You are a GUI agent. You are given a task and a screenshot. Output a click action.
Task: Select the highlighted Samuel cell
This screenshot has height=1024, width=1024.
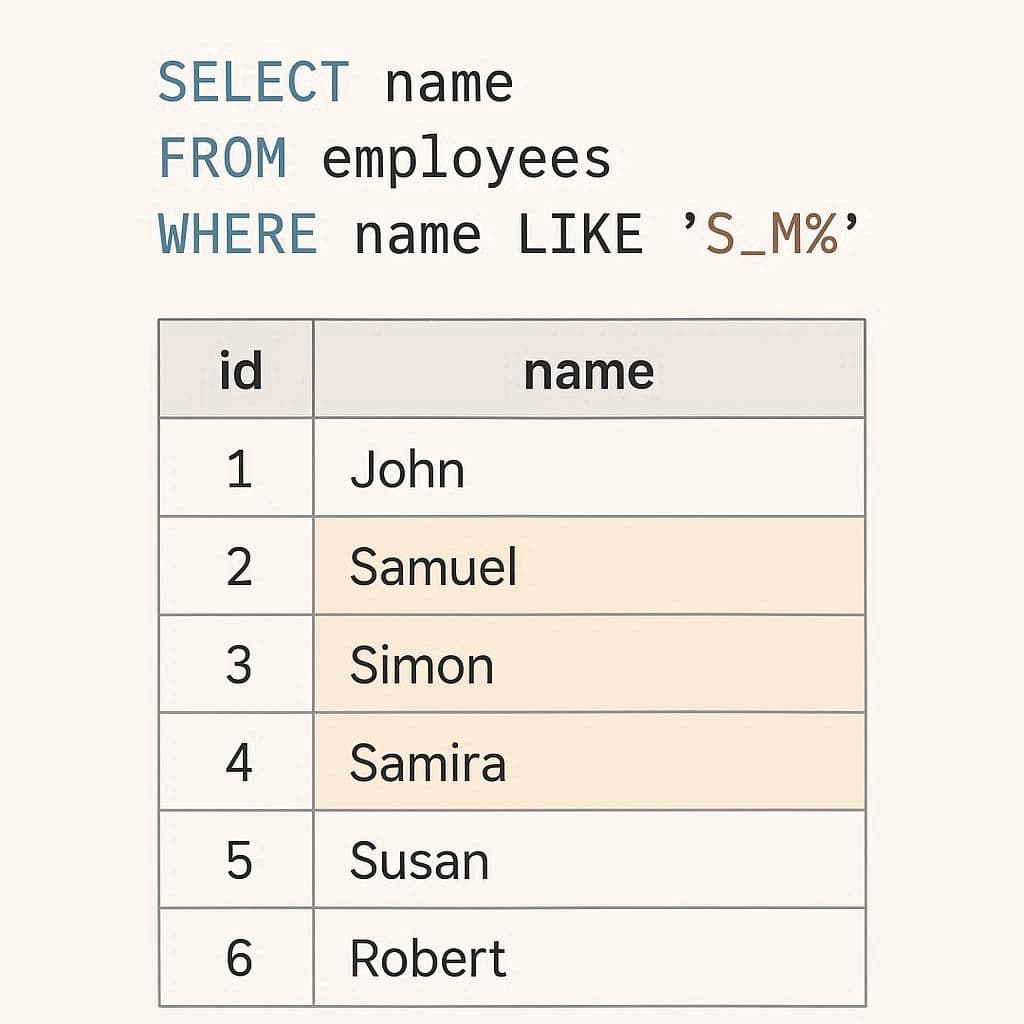click(589, 566)
